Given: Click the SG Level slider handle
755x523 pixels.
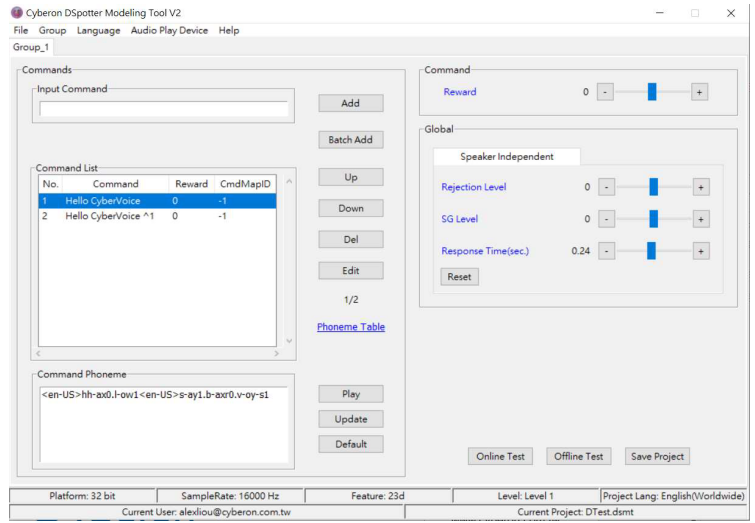Looking at the screenshot, I should (x=653, y=219).
